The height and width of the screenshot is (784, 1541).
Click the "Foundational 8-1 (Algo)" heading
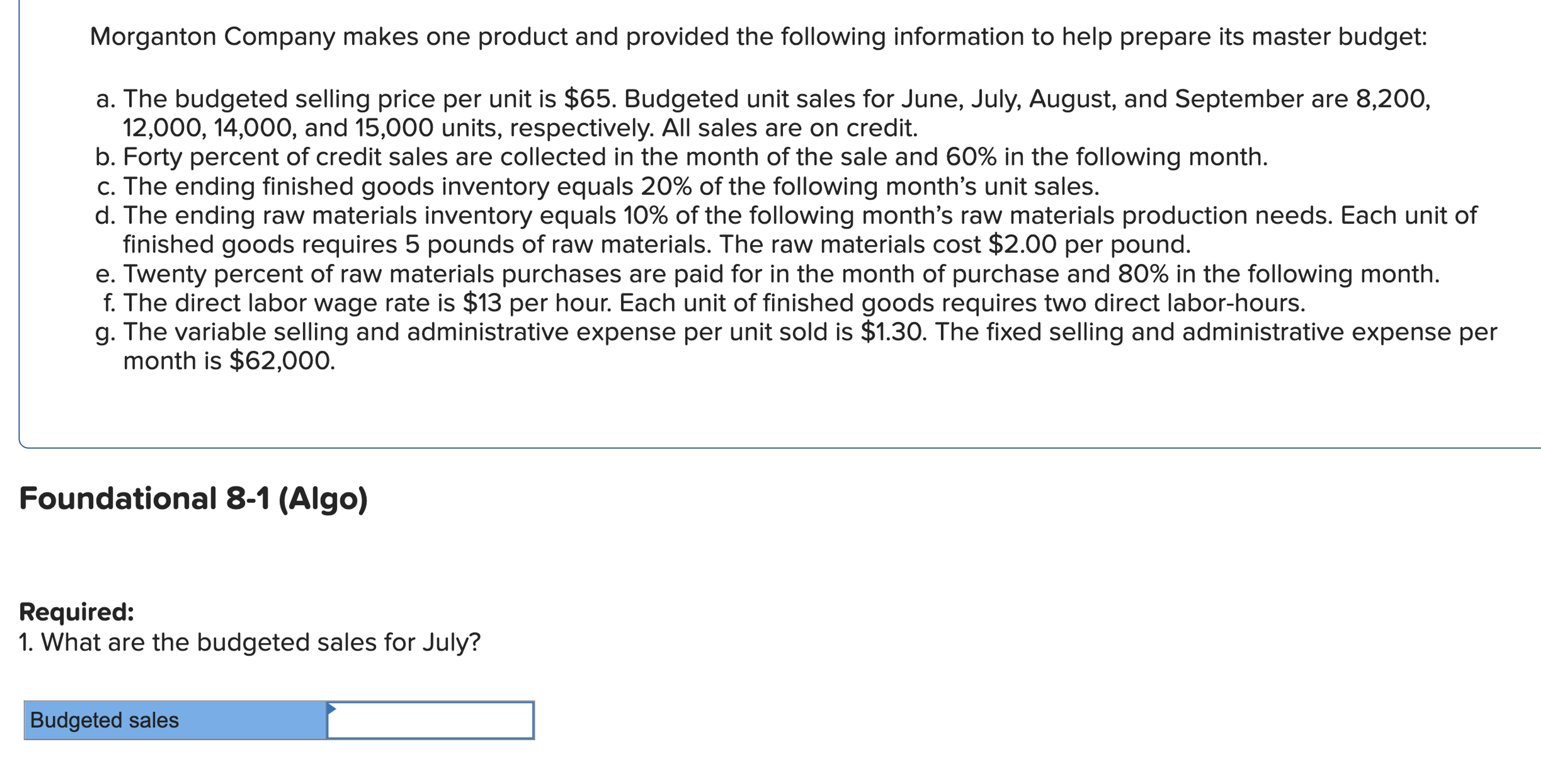click(x=193, y=499)
